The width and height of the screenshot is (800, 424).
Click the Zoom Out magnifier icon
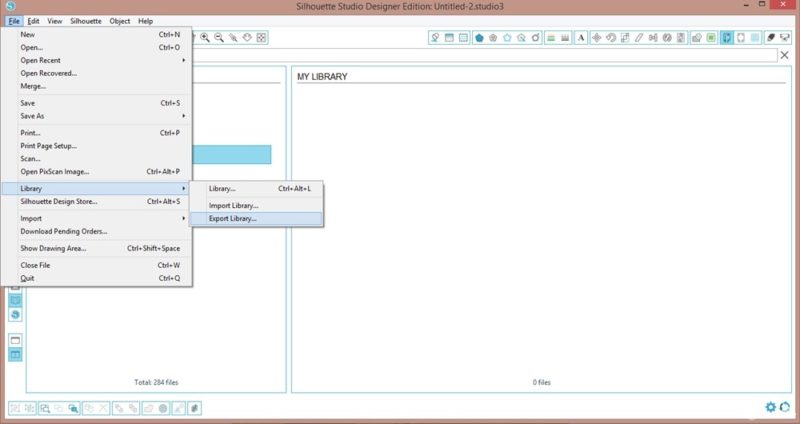tap(219, 37)
